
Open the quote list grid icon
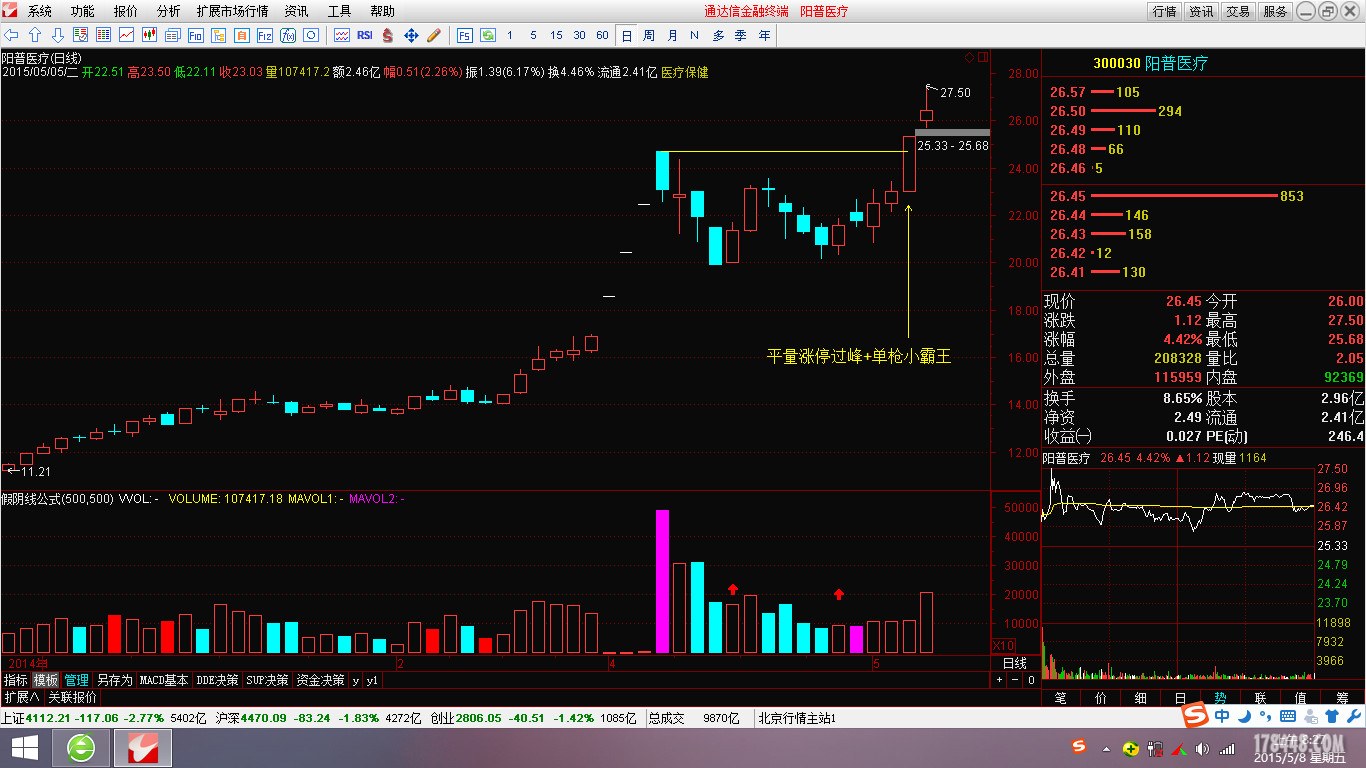tap(104, 35)
